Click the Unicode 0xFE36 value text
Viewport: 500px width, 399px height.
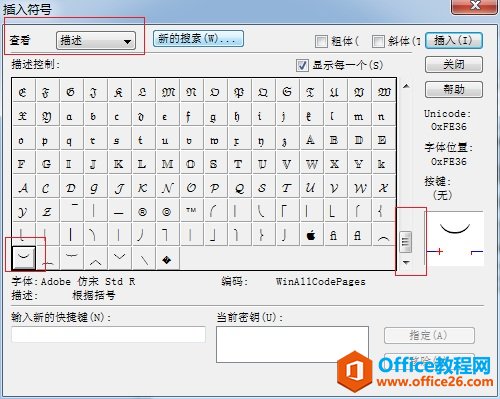449,127
